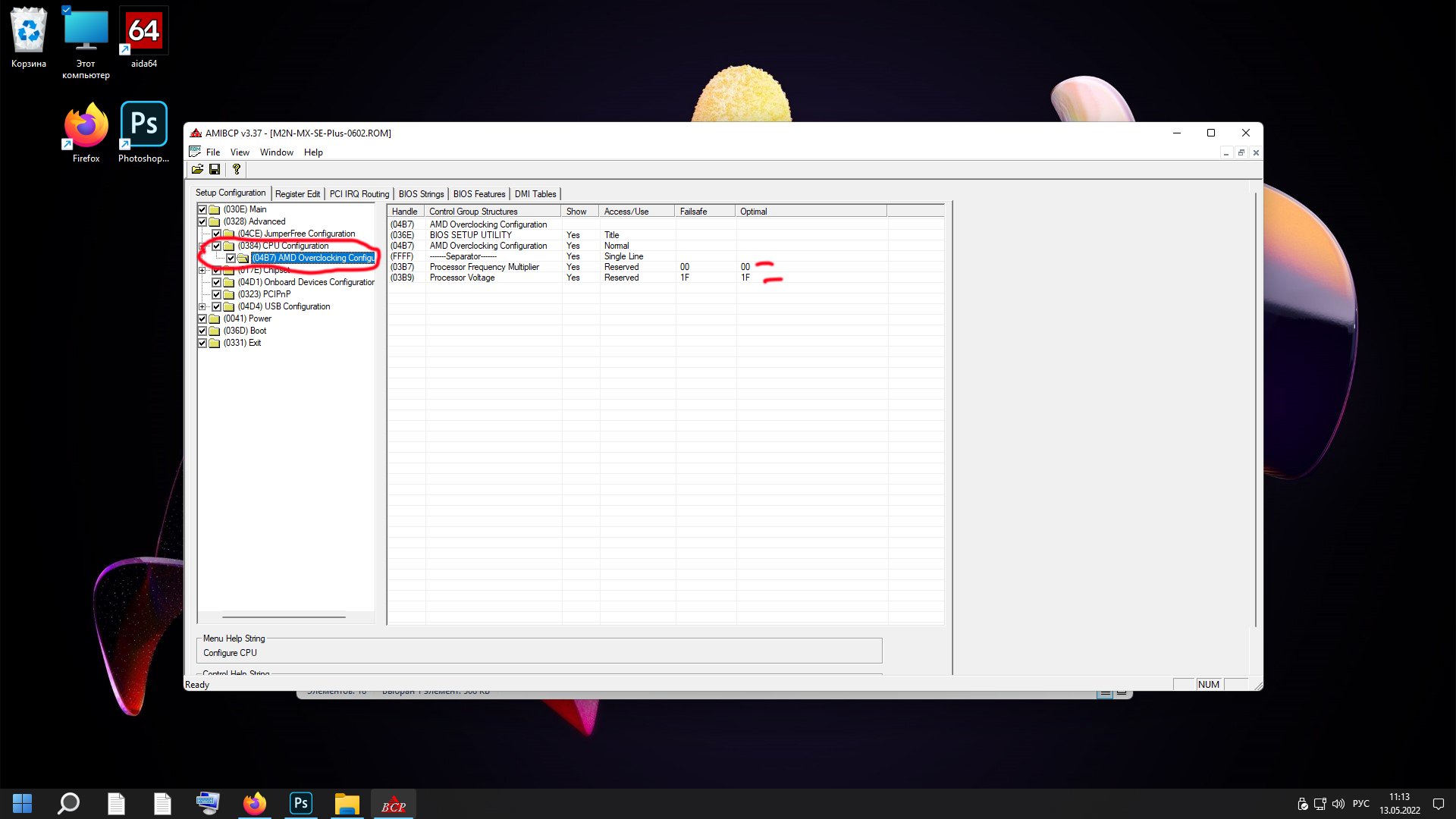
Task: Click the AMIBCP icon in the taskbar
Action: coord(394,805)
